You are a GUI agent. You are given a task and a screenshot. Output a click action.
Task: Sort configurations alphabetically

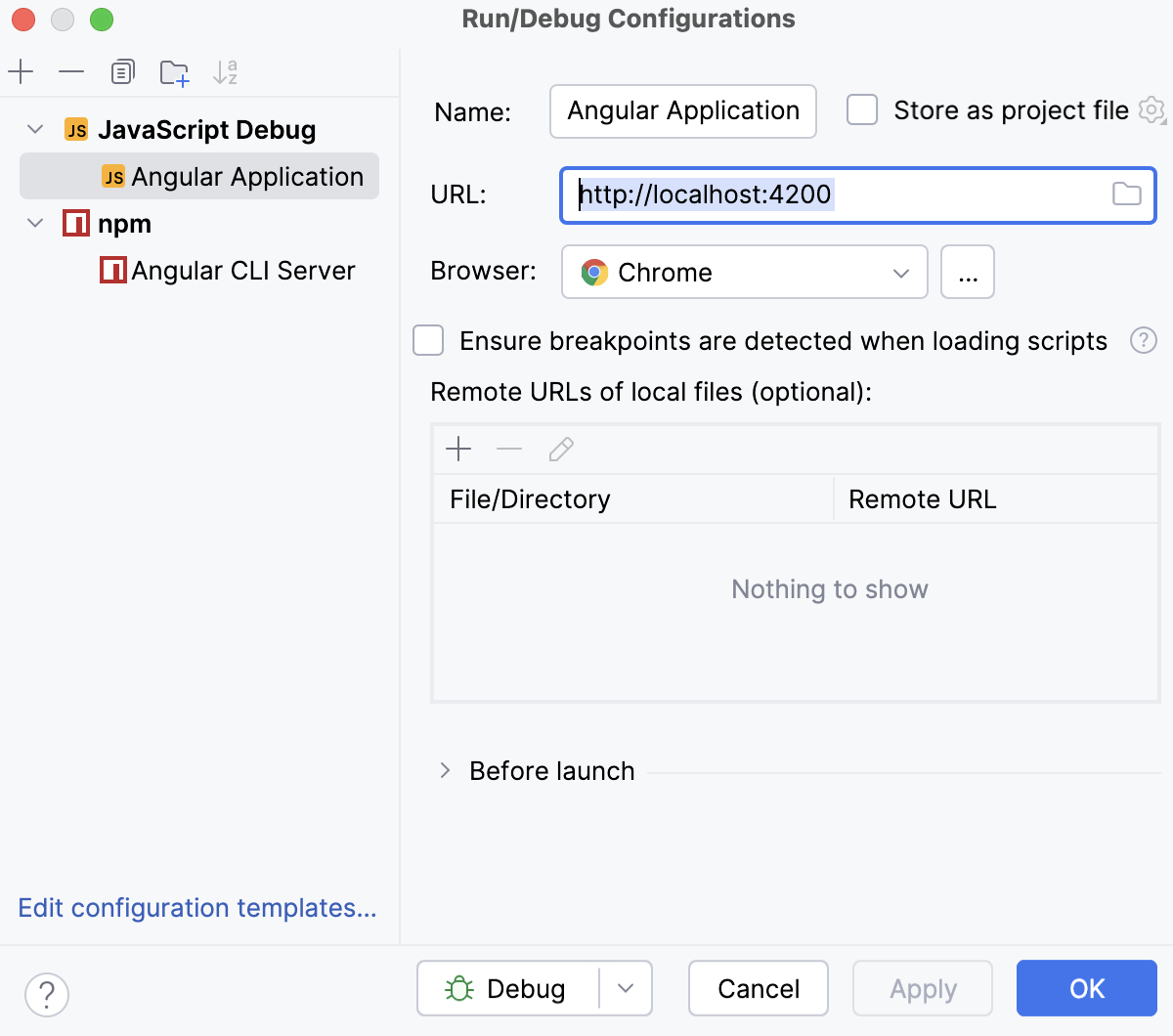226,71
